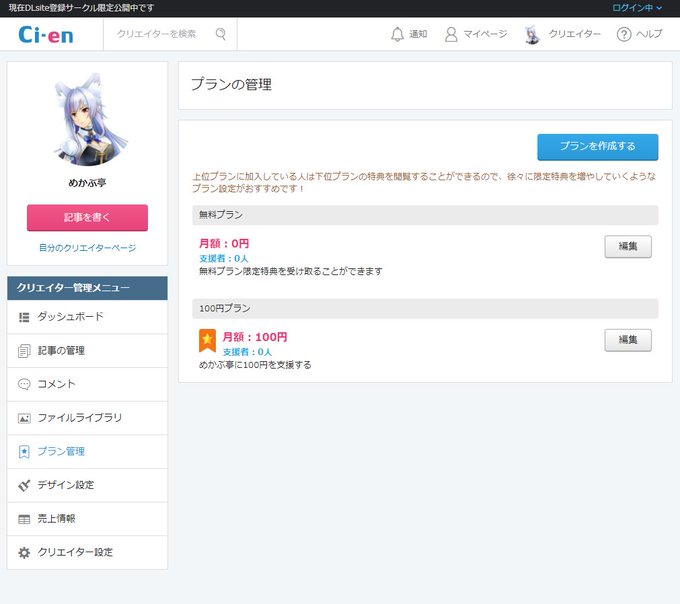The height and width of the screenshot is (604, 680).
Task: Click the 無料プラン限定特典 description text
Action: [291, 271]
